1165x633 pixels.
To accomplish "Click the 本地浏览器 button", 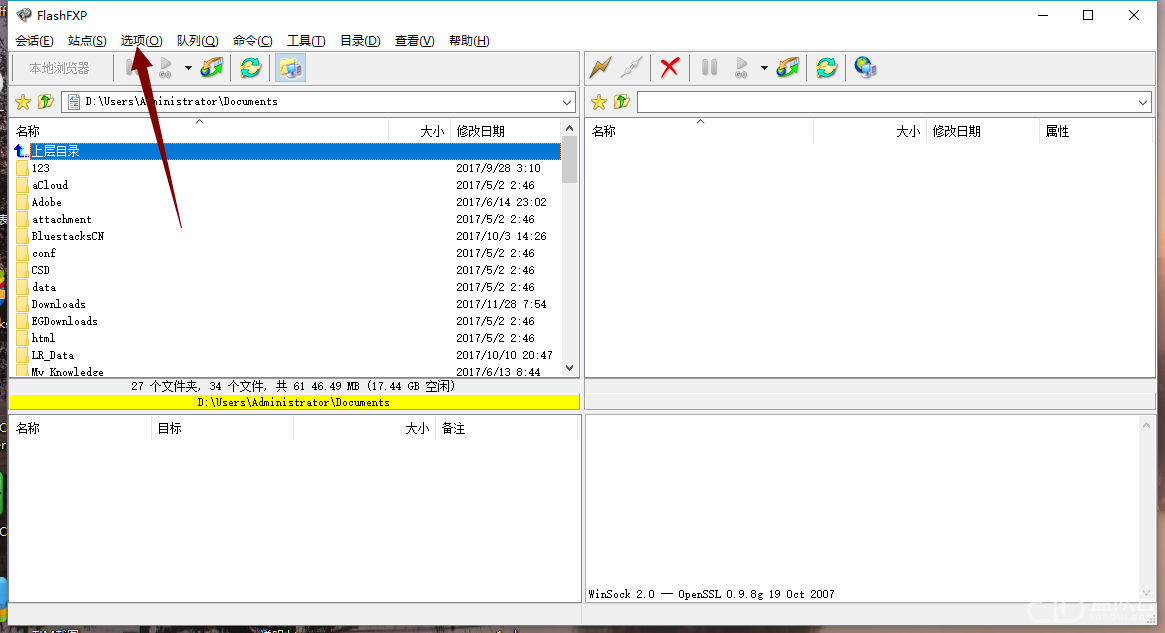I will [x=59, y=68].
